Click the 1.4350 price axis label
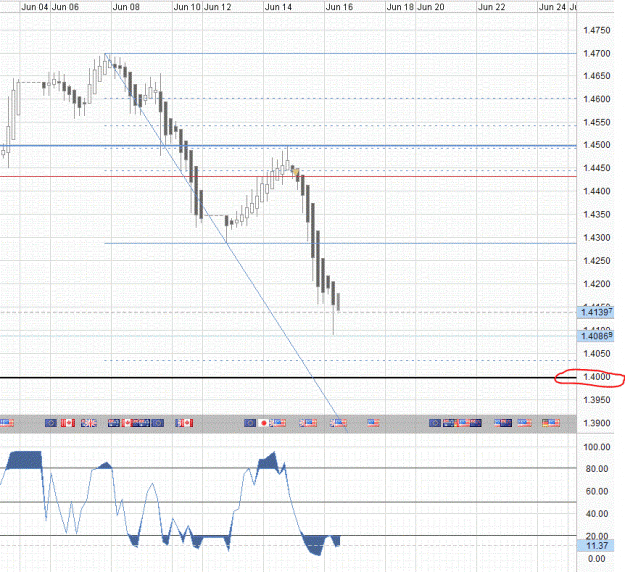Screen dimensions: 625x572 click(597, 214)
